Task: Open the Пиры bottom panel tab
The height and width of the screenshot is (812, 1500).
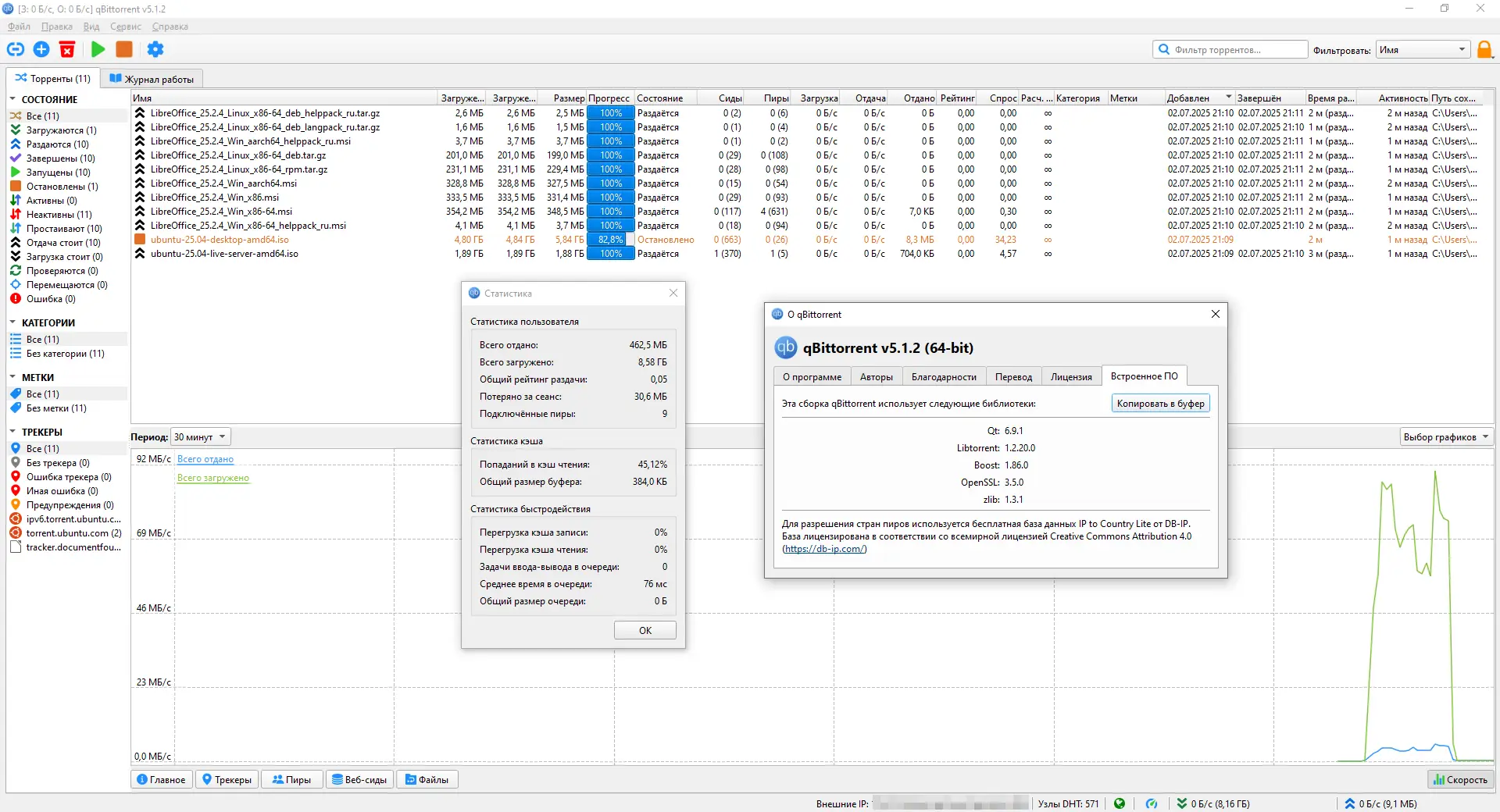Action: click(291, 779)
